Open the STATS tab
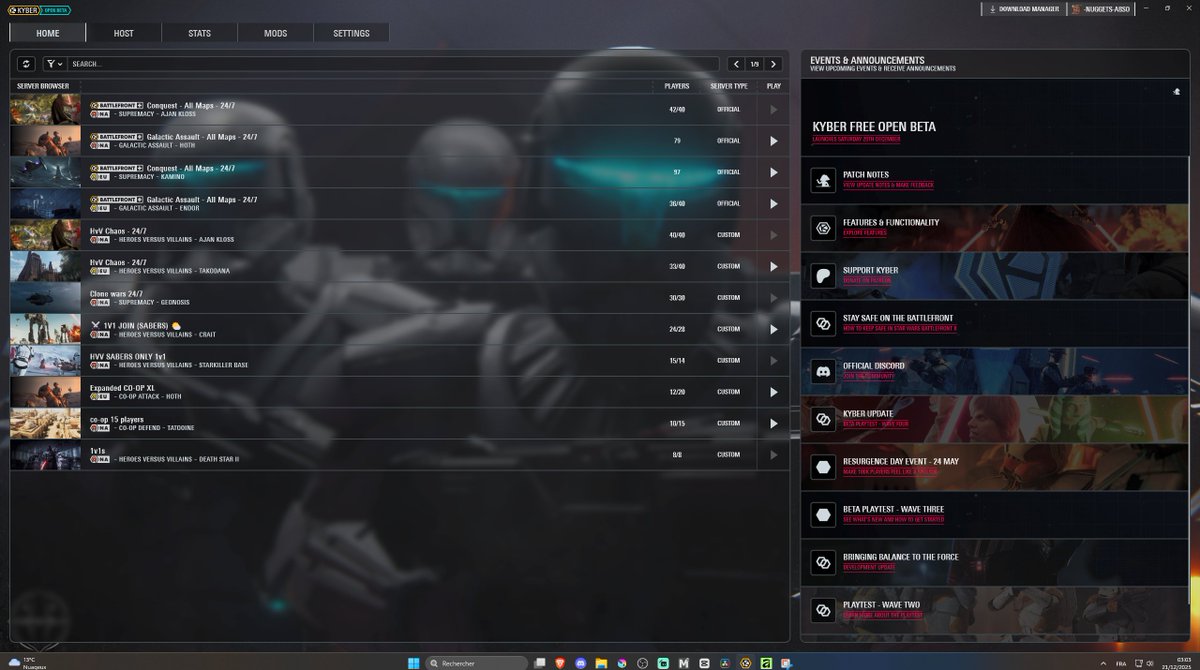 click(200, 33)
